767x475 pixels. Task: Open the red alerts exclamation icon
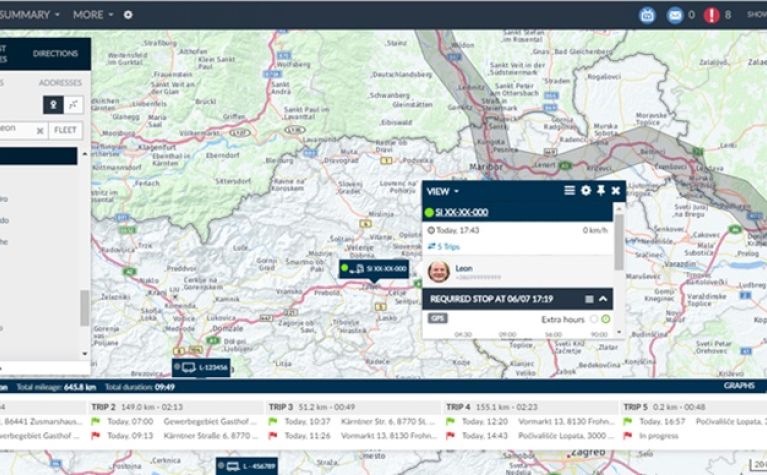pyautogui.click(x=711, y=15)
